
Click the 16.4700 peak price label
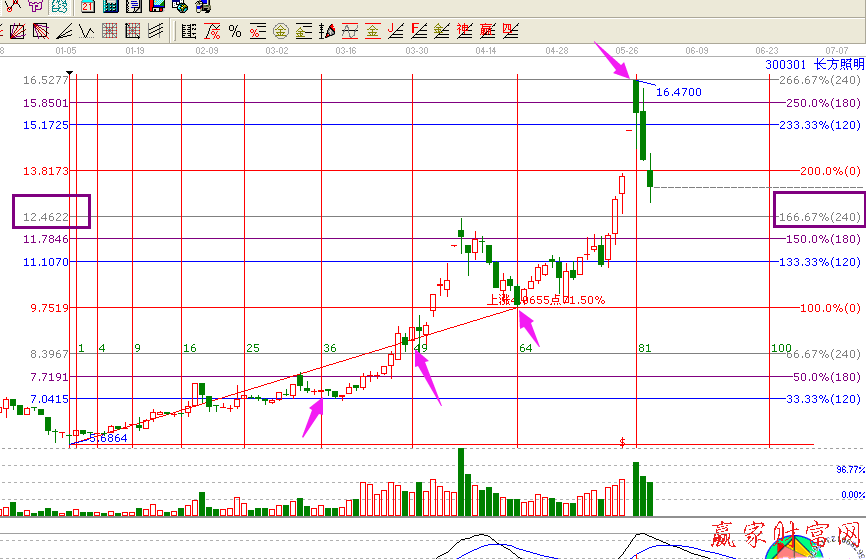678,92
